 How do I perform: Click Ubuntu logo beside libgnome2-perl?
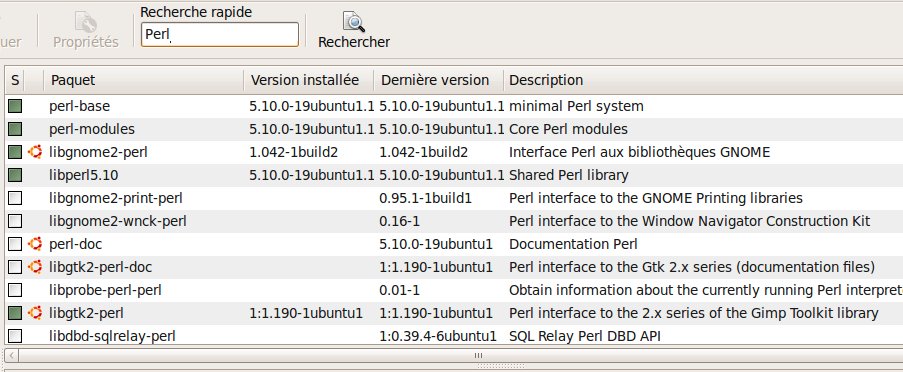tap(35, 152)
